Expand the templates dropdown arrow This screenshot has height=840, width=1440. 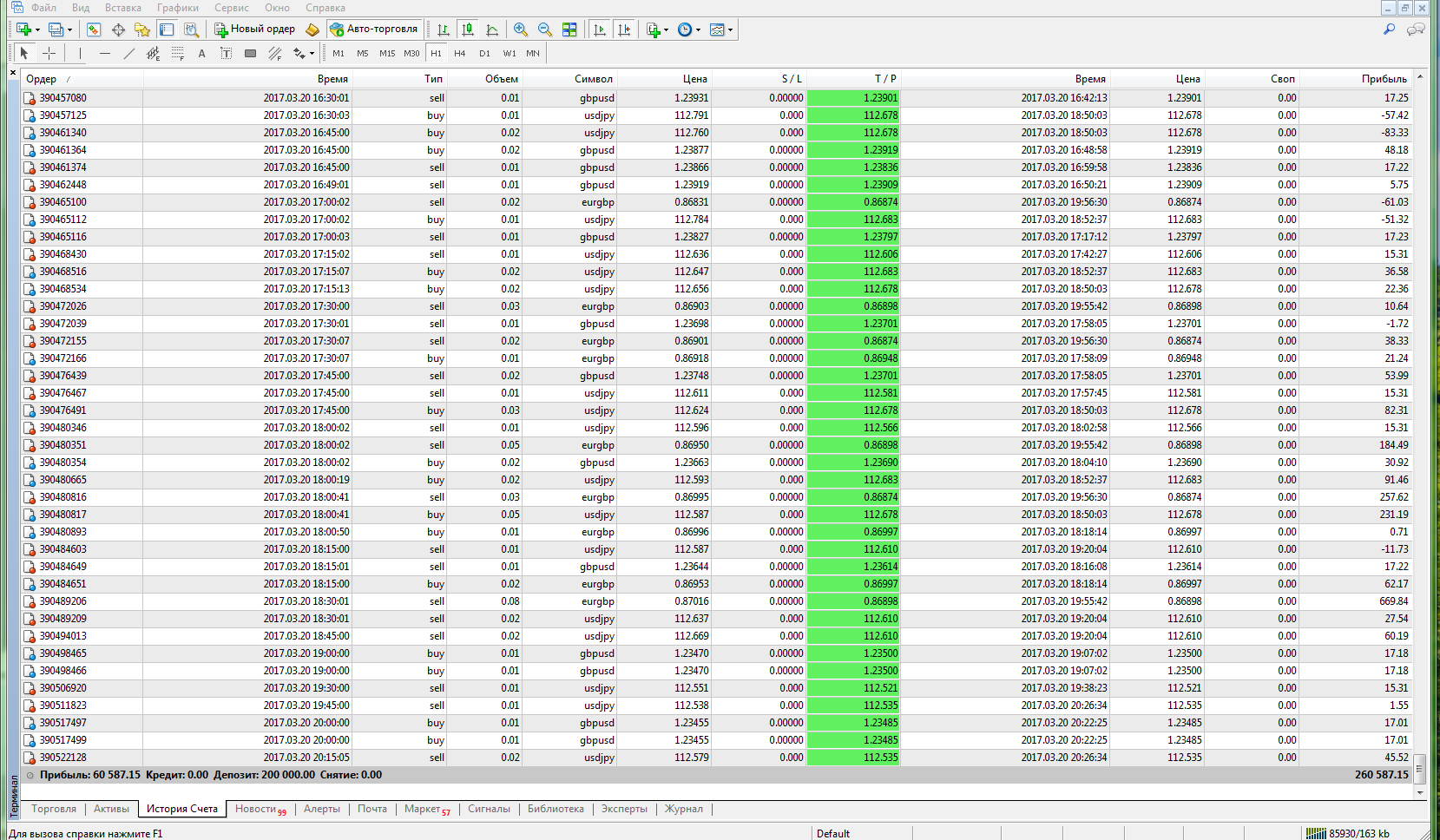click(x=730, y=30)
